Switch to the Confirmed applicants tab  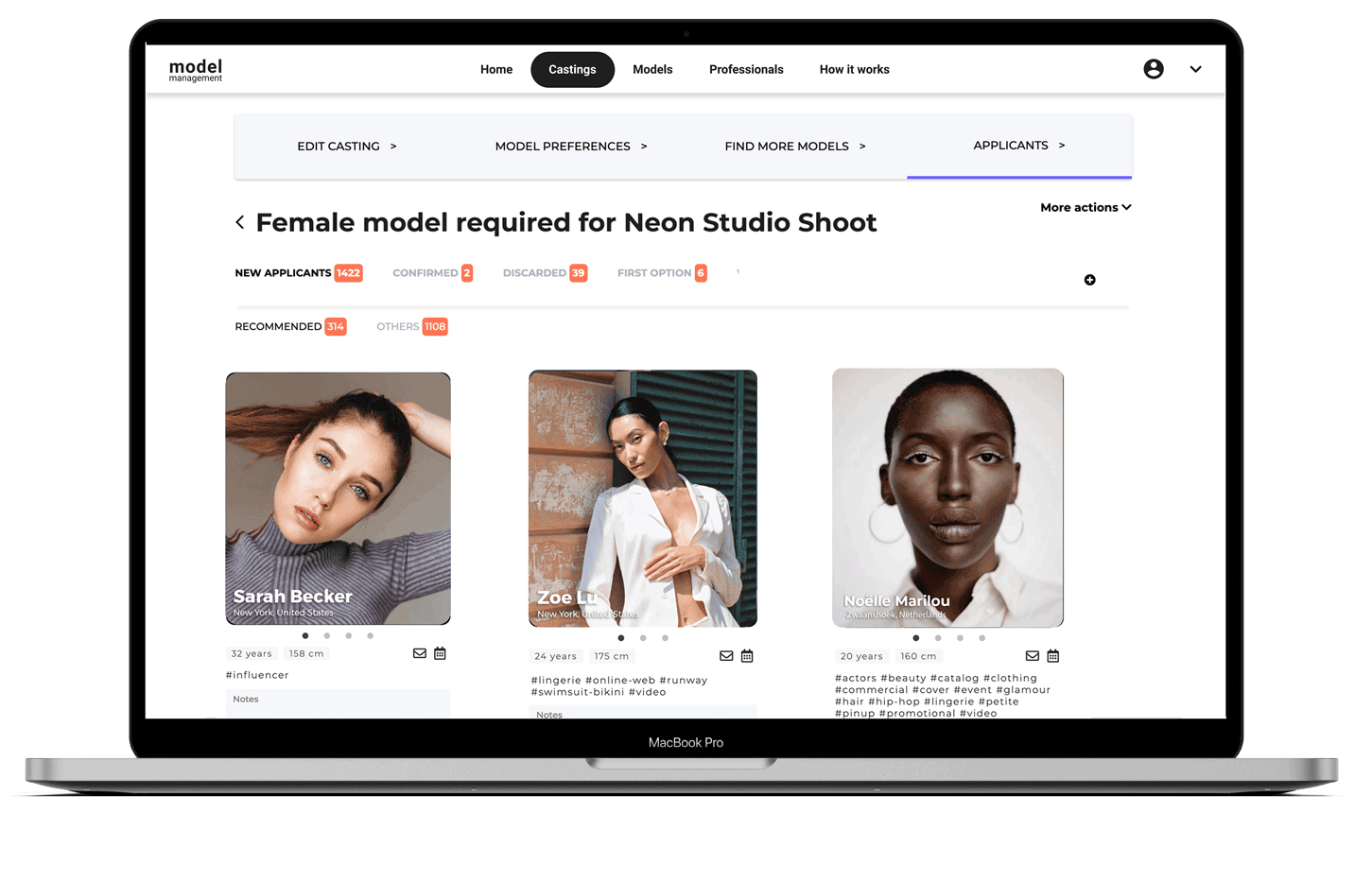point(432,273)
